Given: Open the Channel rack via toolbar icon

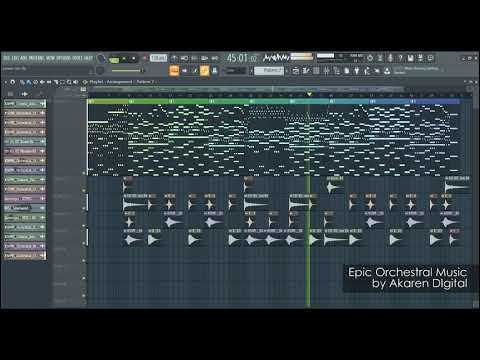Looking at the screenshot, I should coord(316,71).
